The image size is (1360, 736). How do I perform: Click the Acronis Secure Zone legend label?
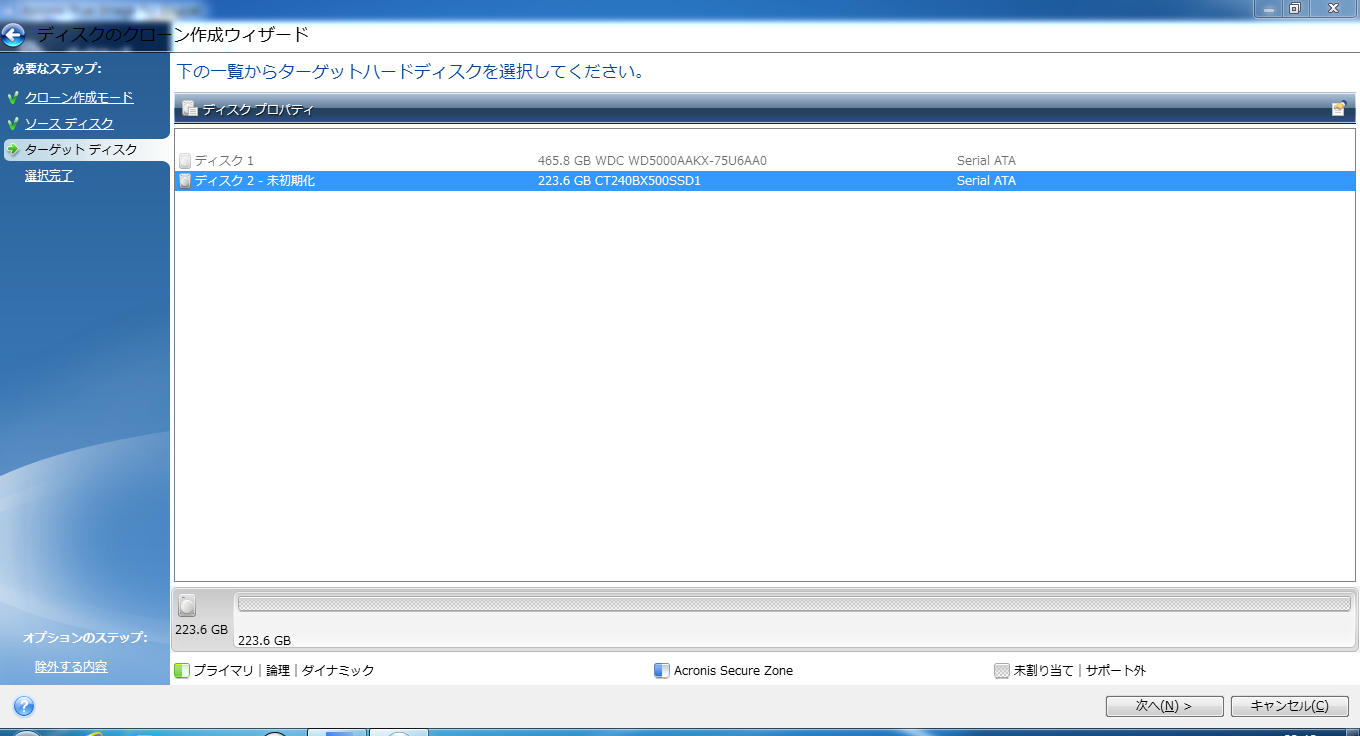click(x=733, y=671)
